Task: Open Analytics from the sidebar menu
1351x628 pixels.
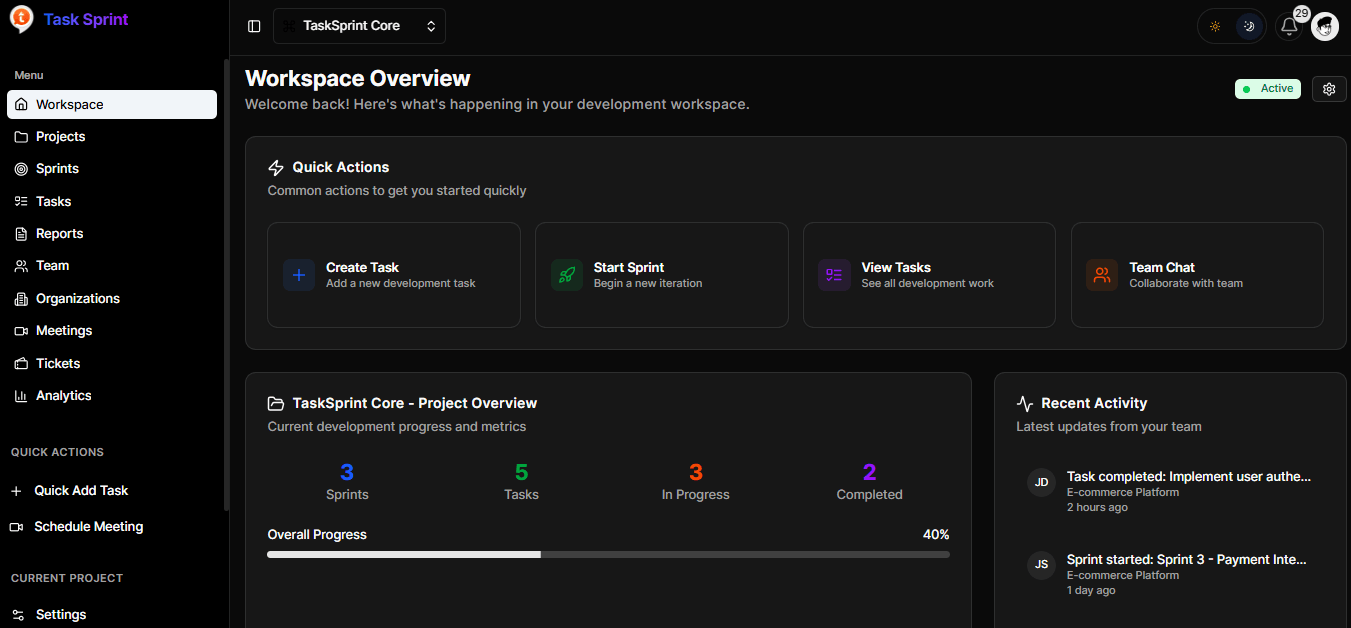Action: pos(63,396)
